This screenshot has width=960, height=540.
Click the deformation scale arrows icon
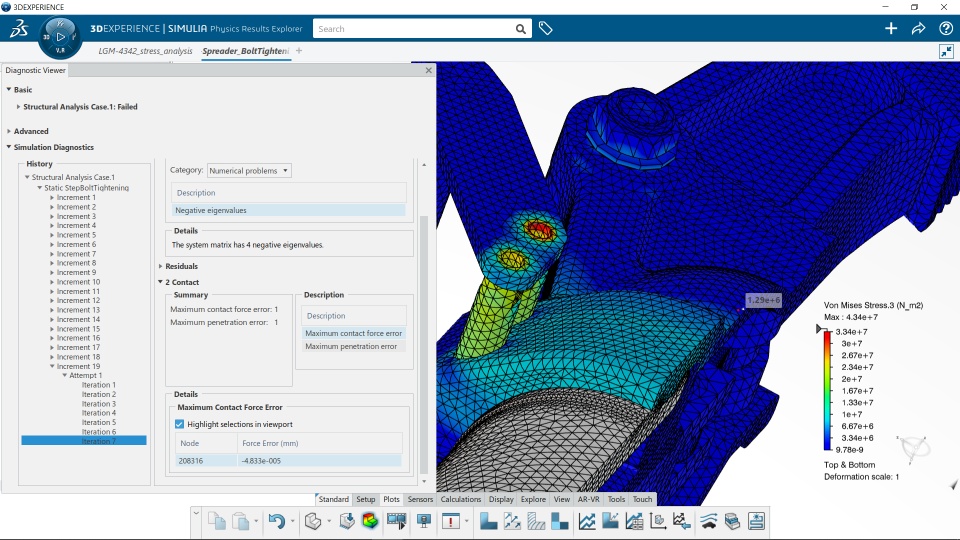512,521
